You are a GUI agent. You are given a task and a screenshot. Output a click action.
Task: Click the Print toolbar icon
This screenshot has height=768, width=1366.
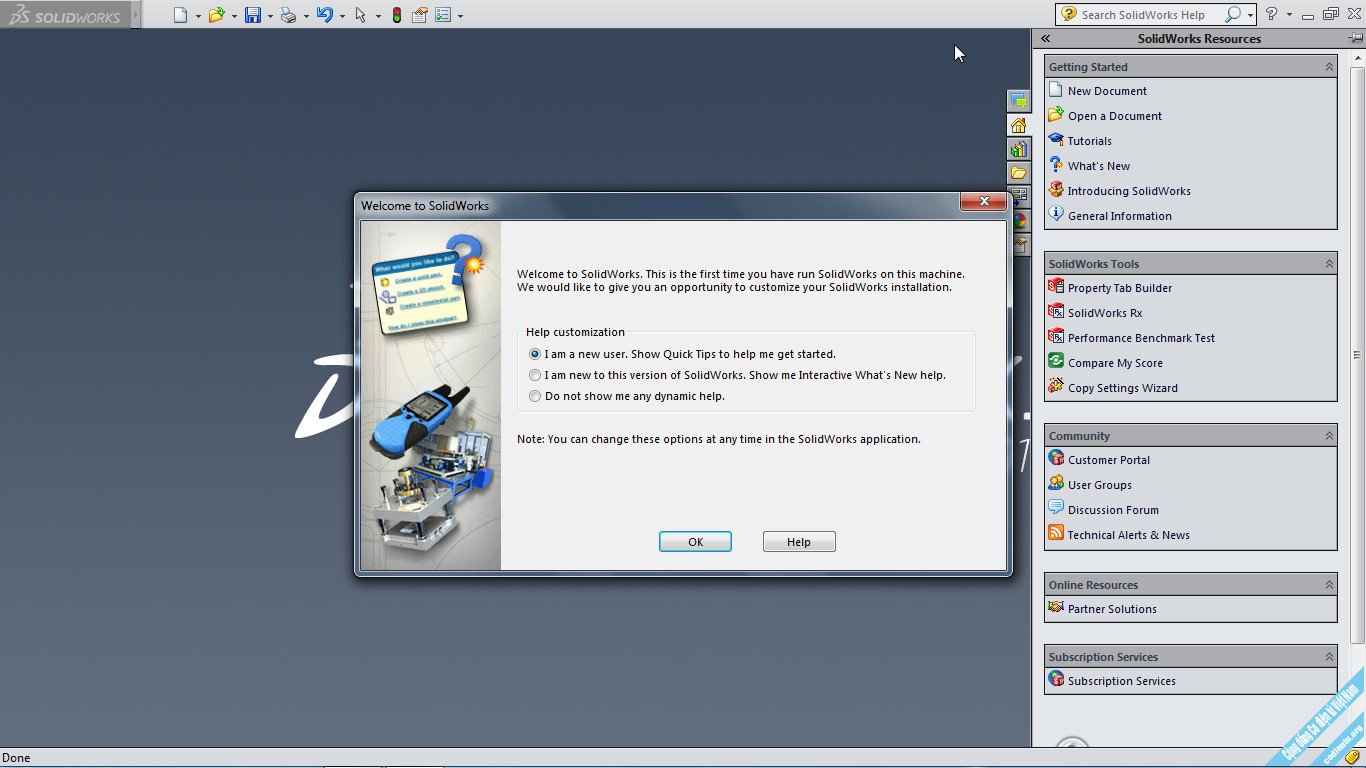288,15
